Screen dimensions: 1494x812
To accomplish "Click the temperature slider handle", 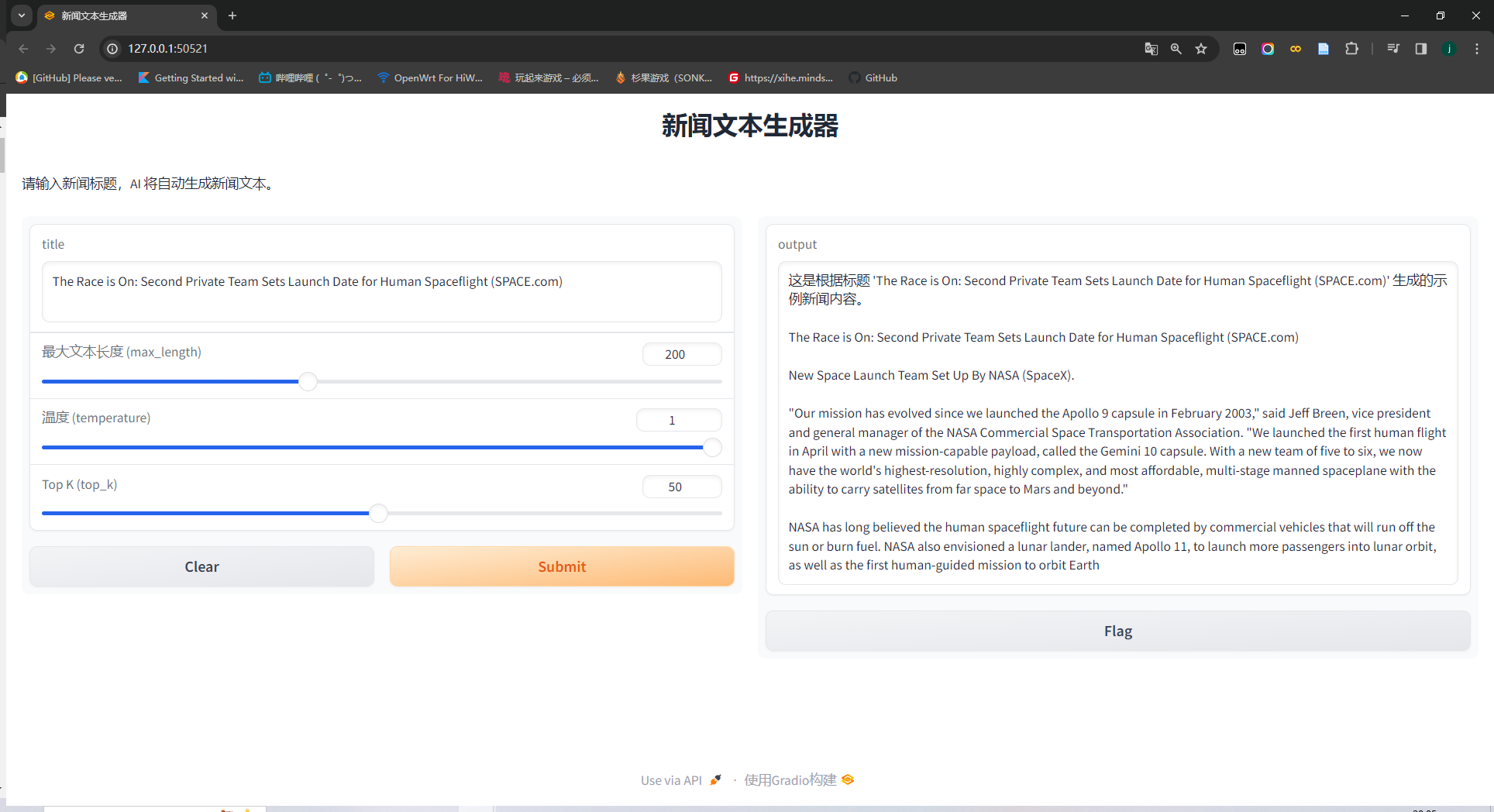I will tap(712, 447).
